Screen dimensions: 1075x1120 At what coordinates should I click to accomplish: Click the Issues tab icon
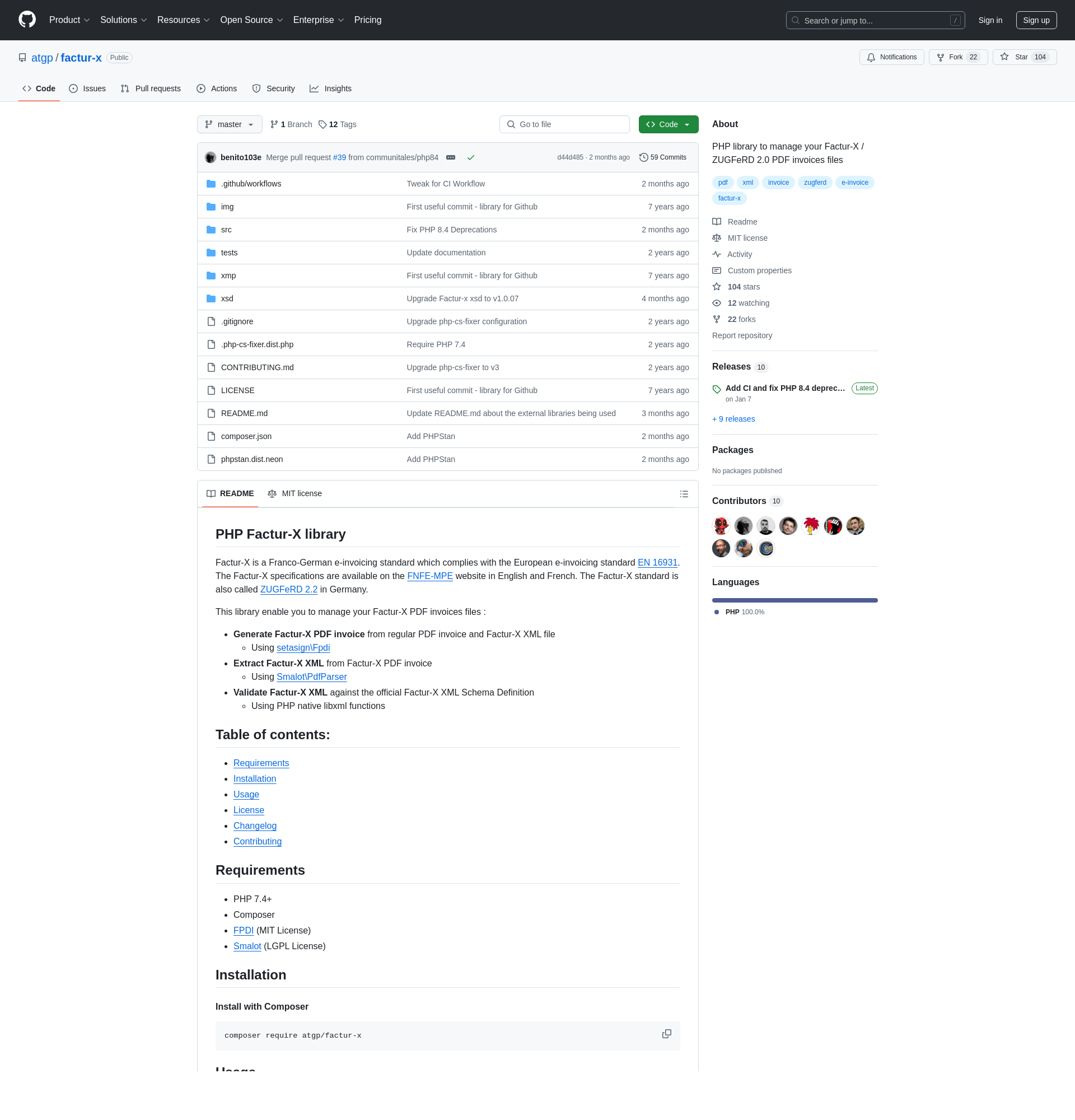point(74,88)
